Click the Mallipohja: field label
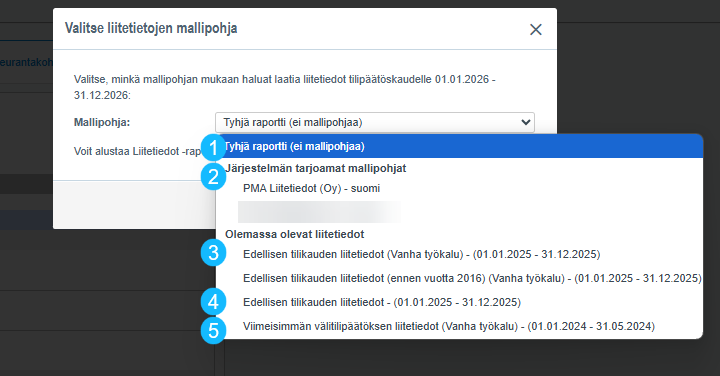This screenshot has height=376, width=720. (102, 123)
